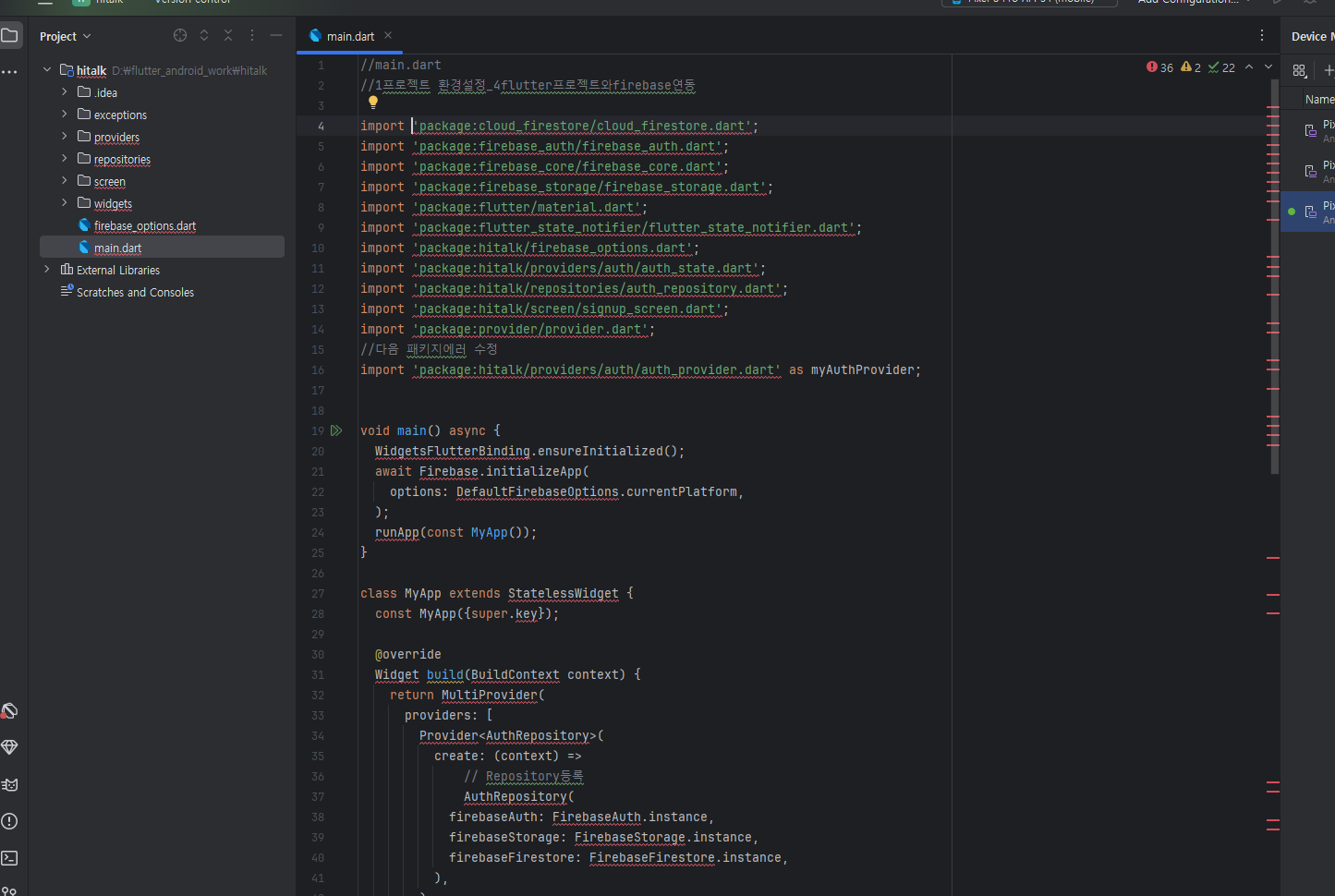This screenshot has height=896, width=1335.
Task: Click FirebaseStorage.instance text
Action: tap(662, 837)
